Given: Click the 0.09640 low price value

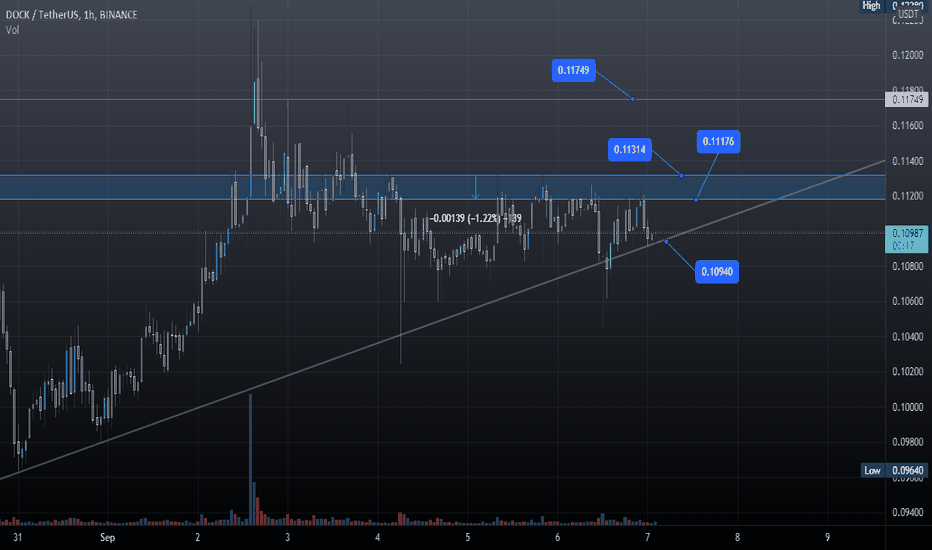Looking at the screenshot, I should pos(908,470).
